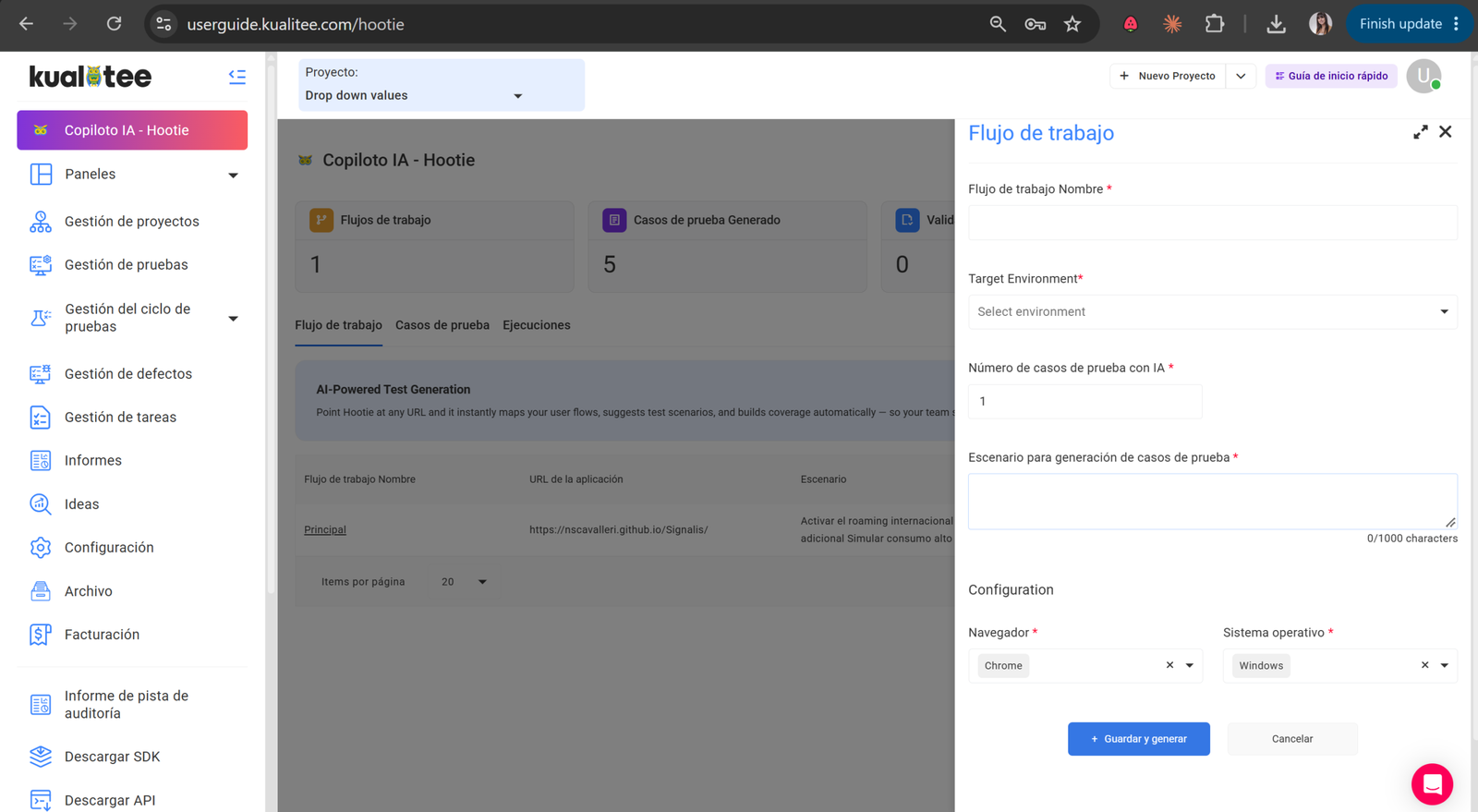The image size is (1478, 812).
Task: Expand the Paneles submenu arrow
Action: pos(233,175)
